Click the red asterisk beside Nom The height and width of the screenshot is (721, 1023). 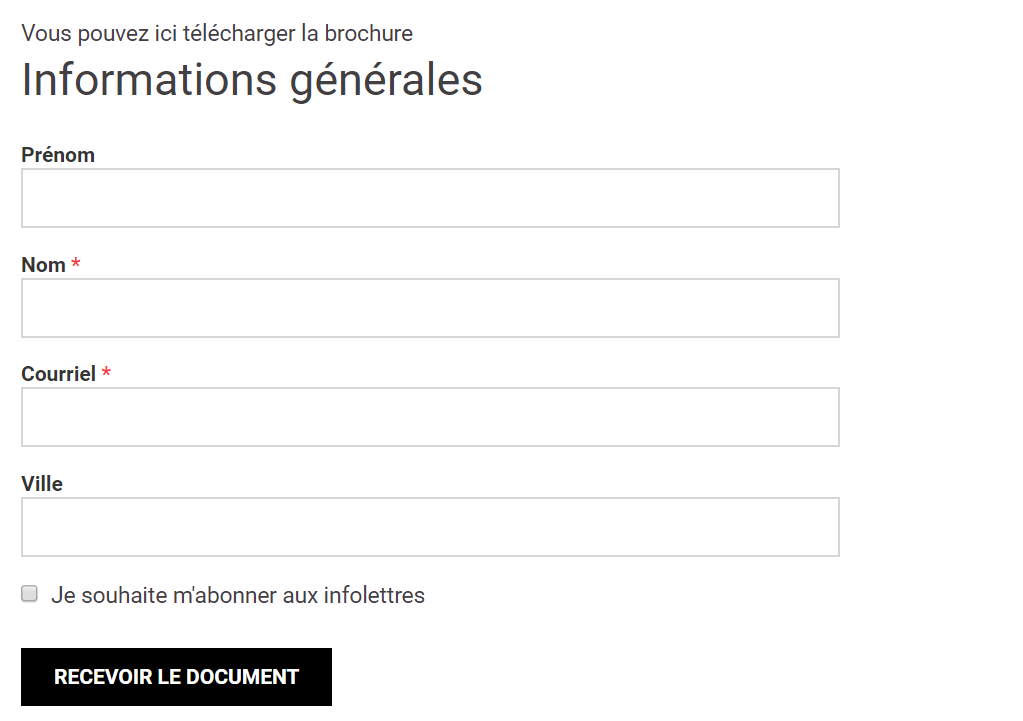click(76, 264)
